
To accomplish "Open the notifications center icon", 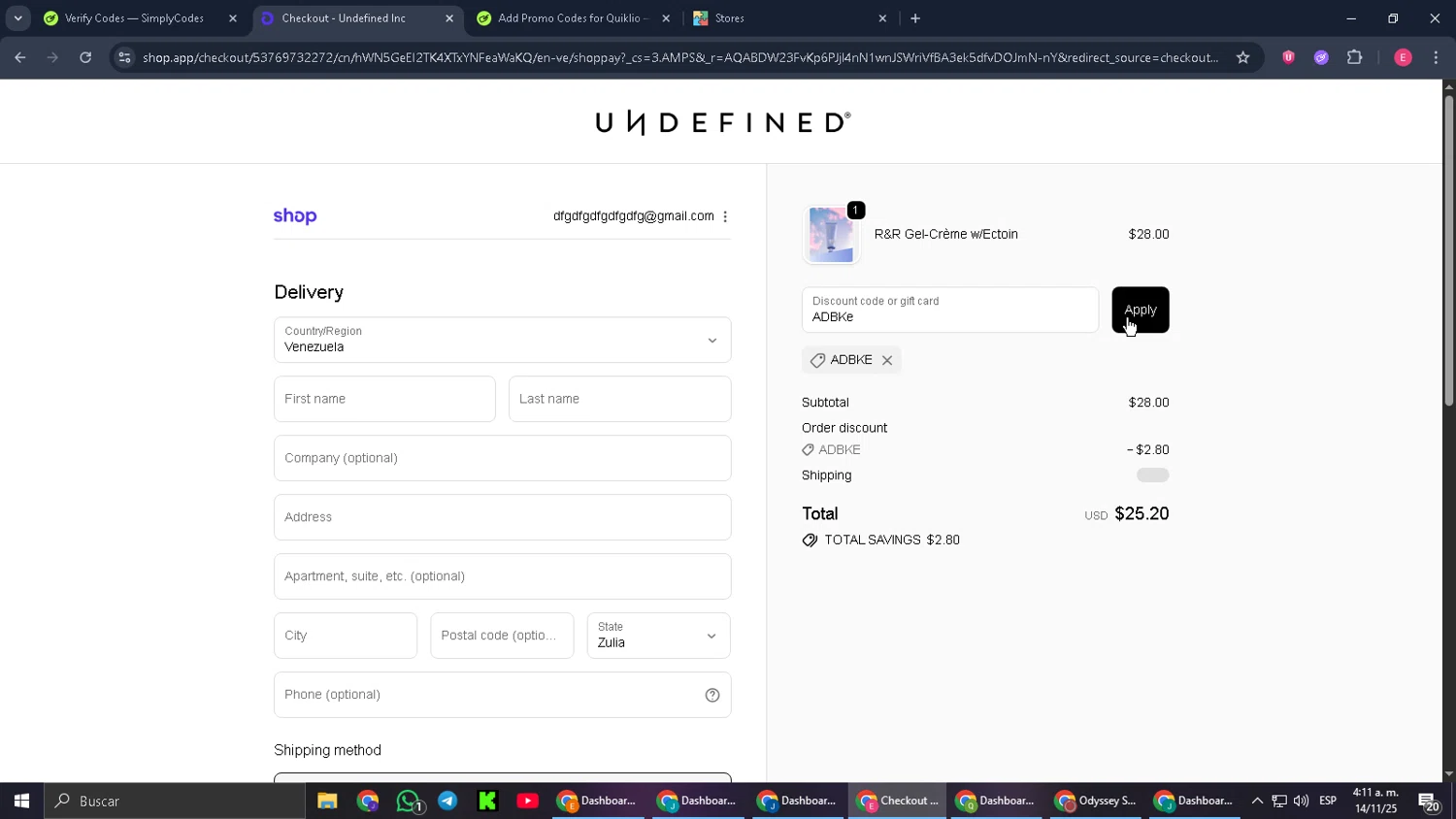I will pos(1429,802).
